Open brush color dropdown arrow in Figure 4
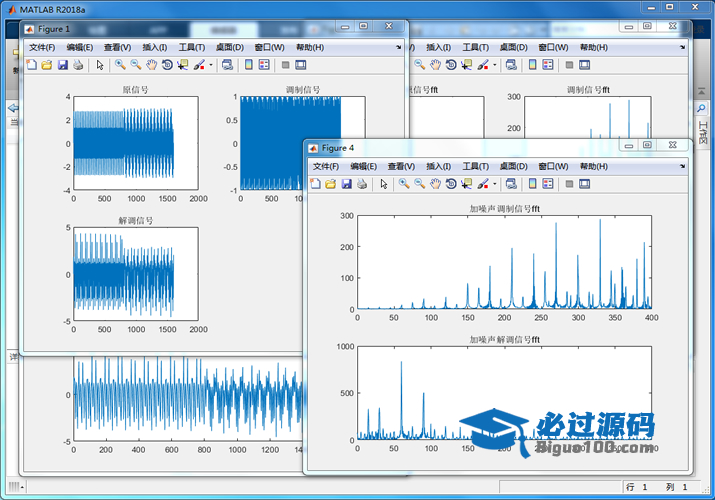The width and height of the screenshot is (715, 500). click(x=495, y=184)
